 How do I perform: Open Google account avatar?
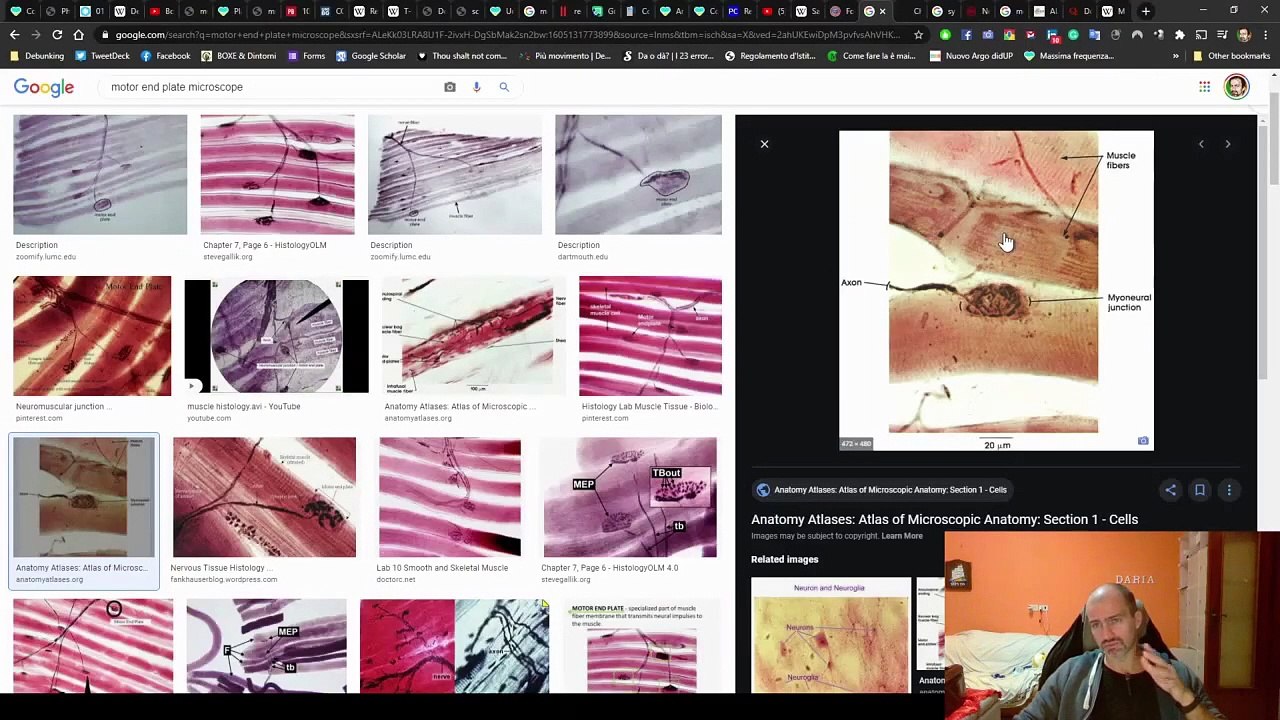1237,87
